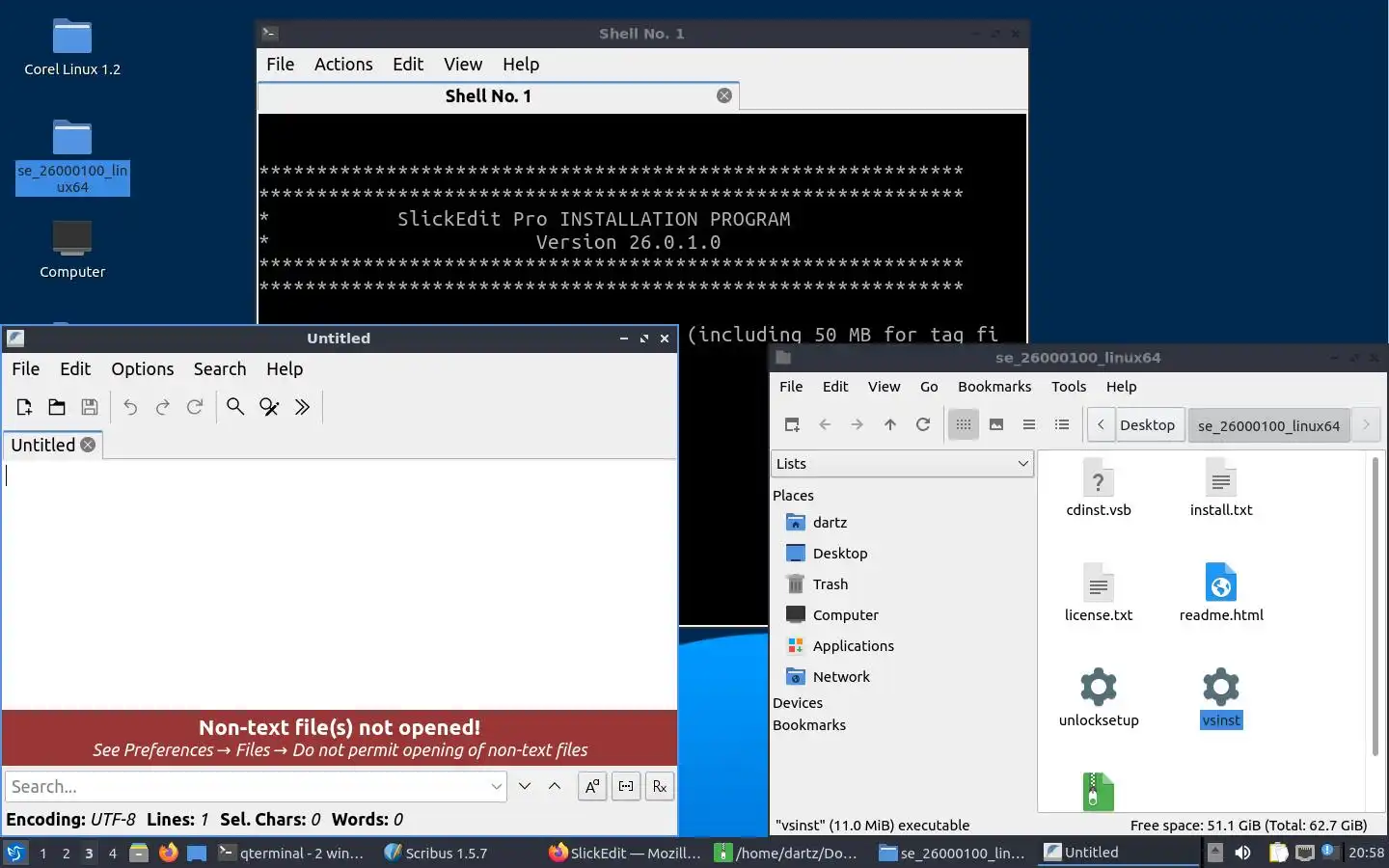Expand the editor toolbar overflow chevrons

302,407
